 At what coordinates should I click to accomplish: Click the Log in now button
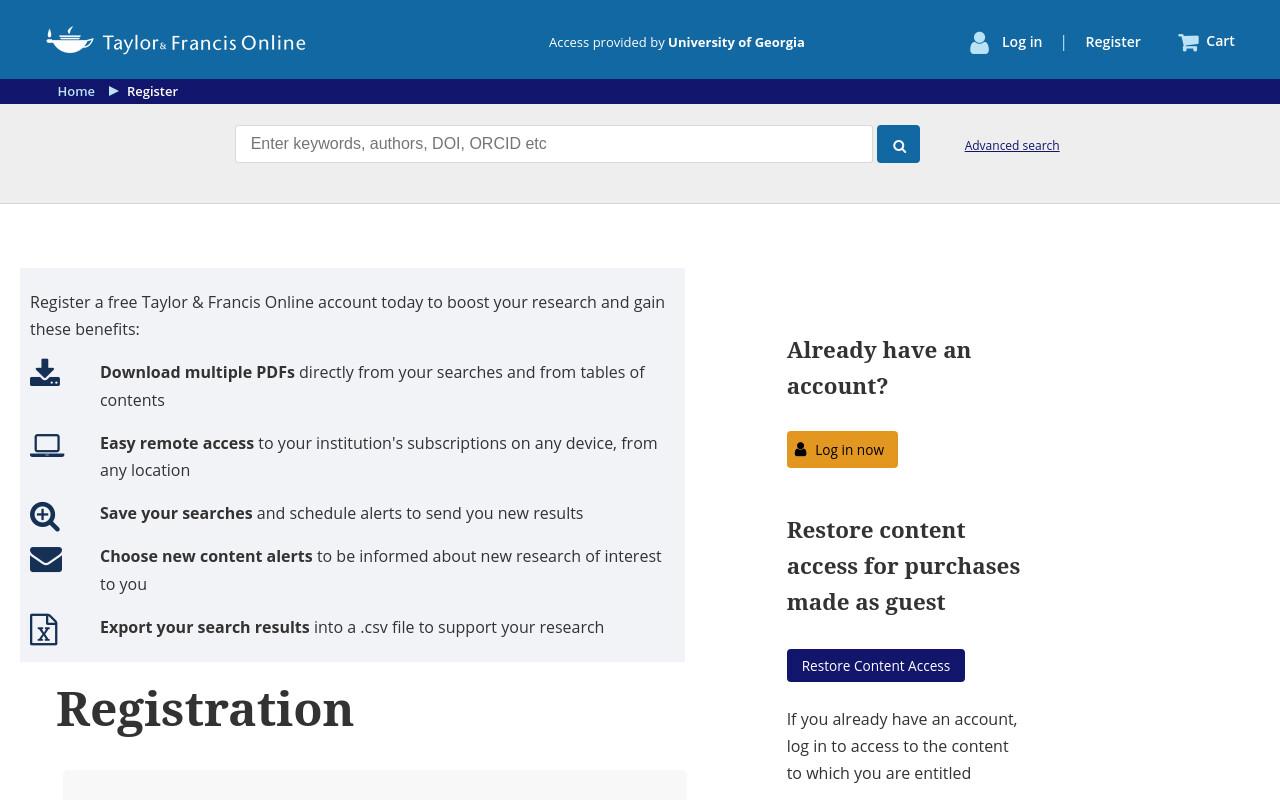point(842,450)
